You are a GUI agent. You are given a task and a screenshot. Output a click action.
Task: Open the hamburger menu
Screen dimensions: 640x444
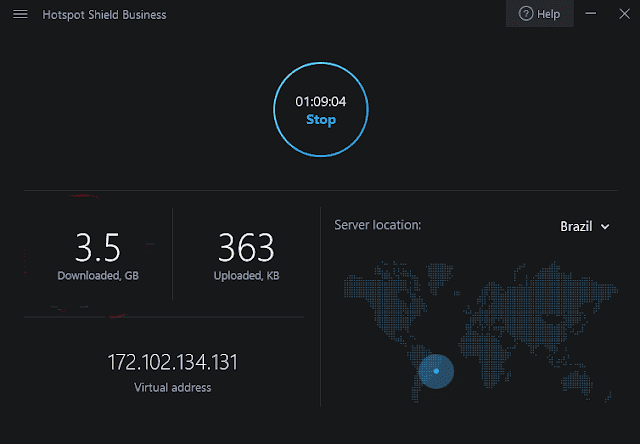[x=20, y=14]
